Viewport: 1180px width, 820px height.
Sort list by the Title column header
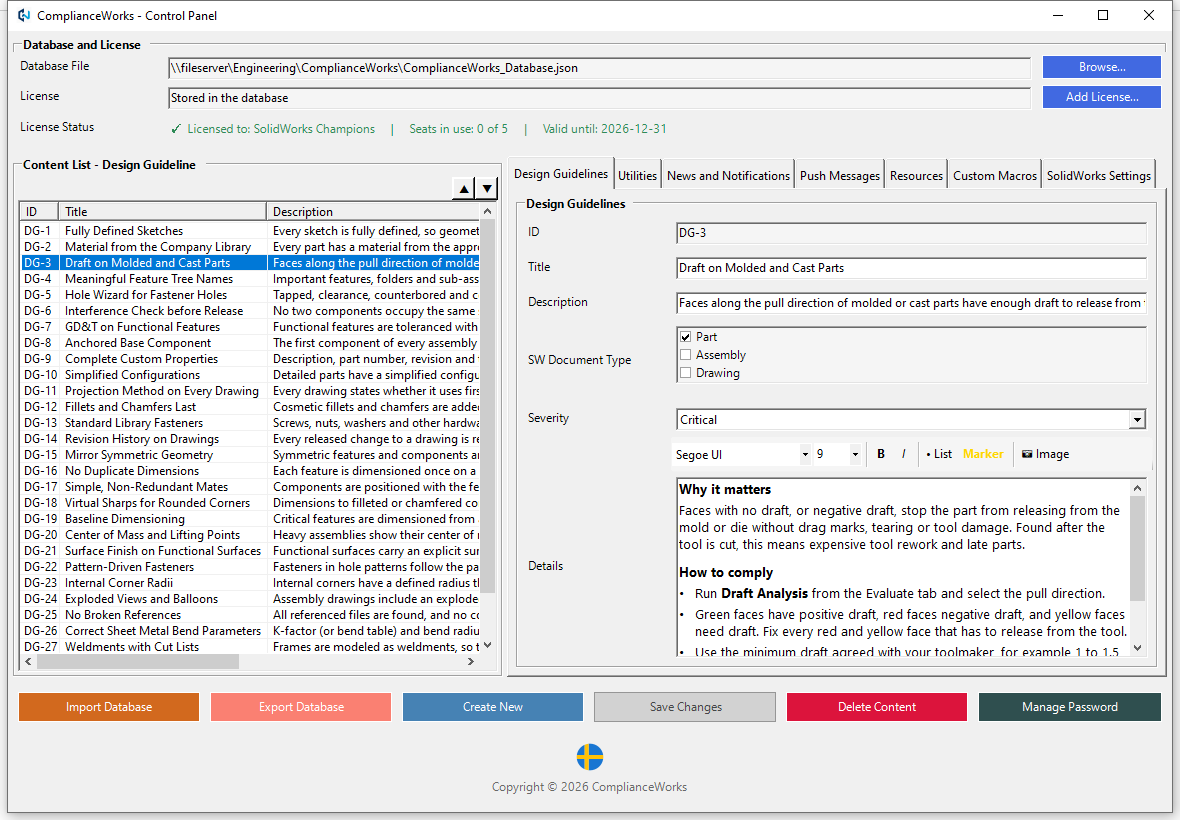point(163,211)
